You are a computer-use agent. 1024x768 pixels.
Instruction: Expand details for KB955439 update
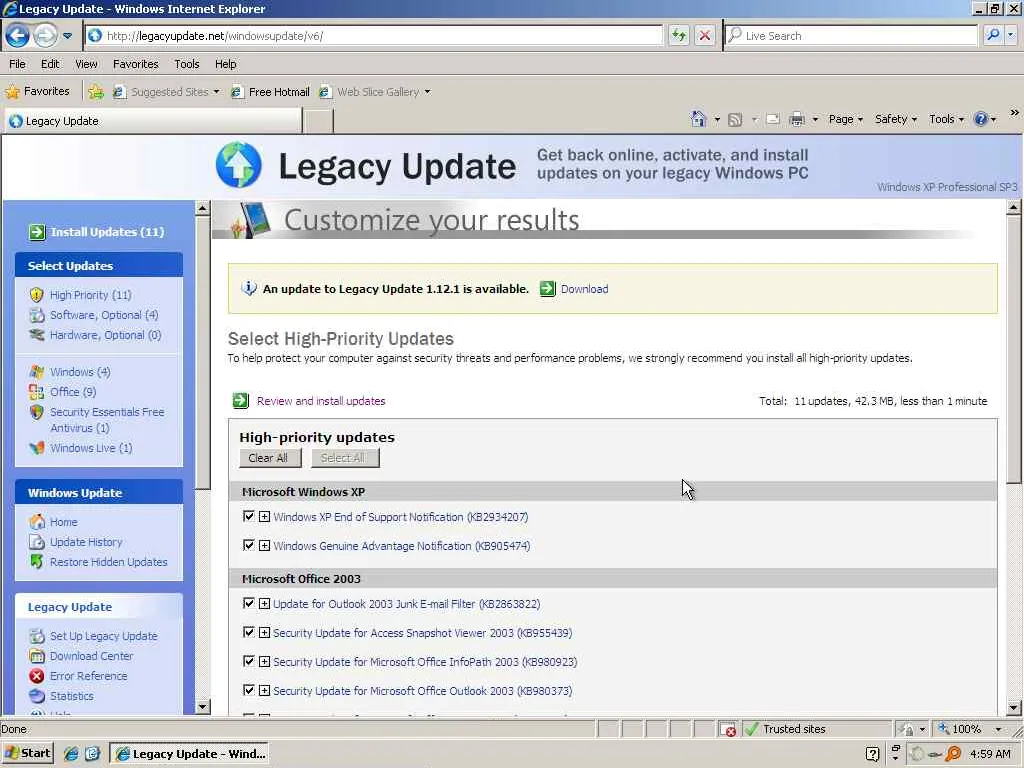tap(264, 632)
